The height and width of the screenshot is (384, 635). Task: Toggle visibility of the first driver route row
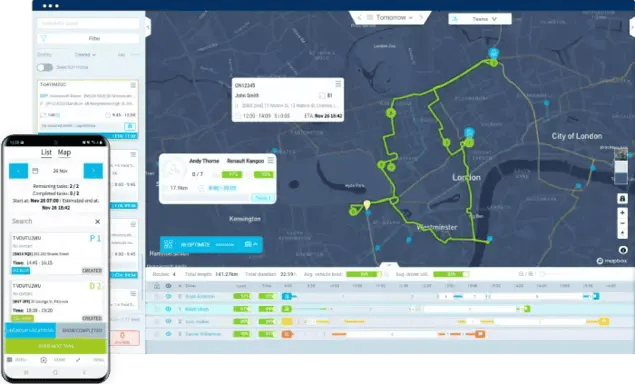[x=168, y=297]
